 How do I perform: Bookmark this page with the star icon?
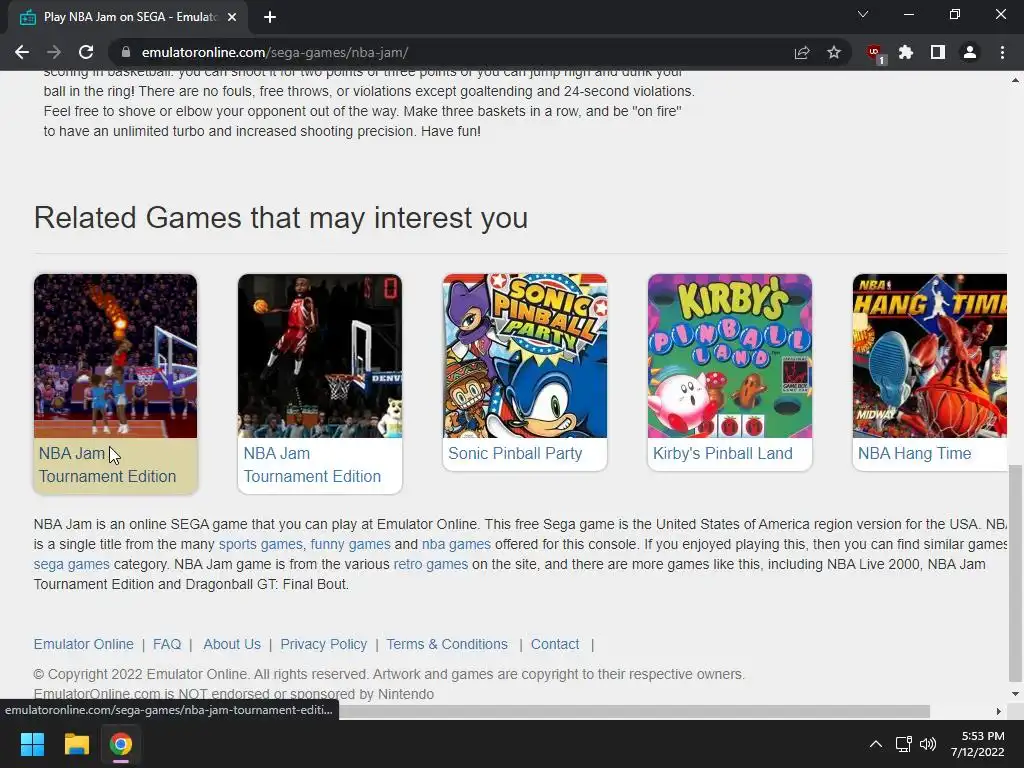834,52
